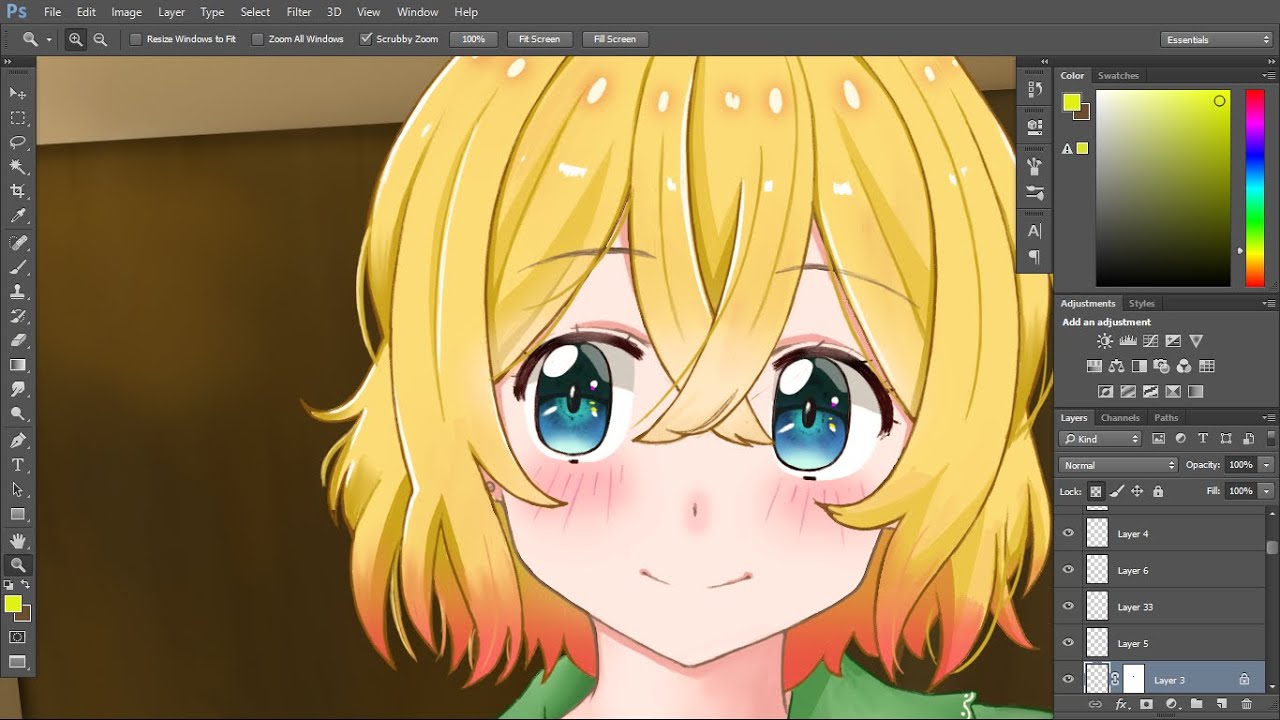The image size is (1280, 720).
Task: Enable Zoom All Windows checkbox
Action: click(x=258, y=39)
